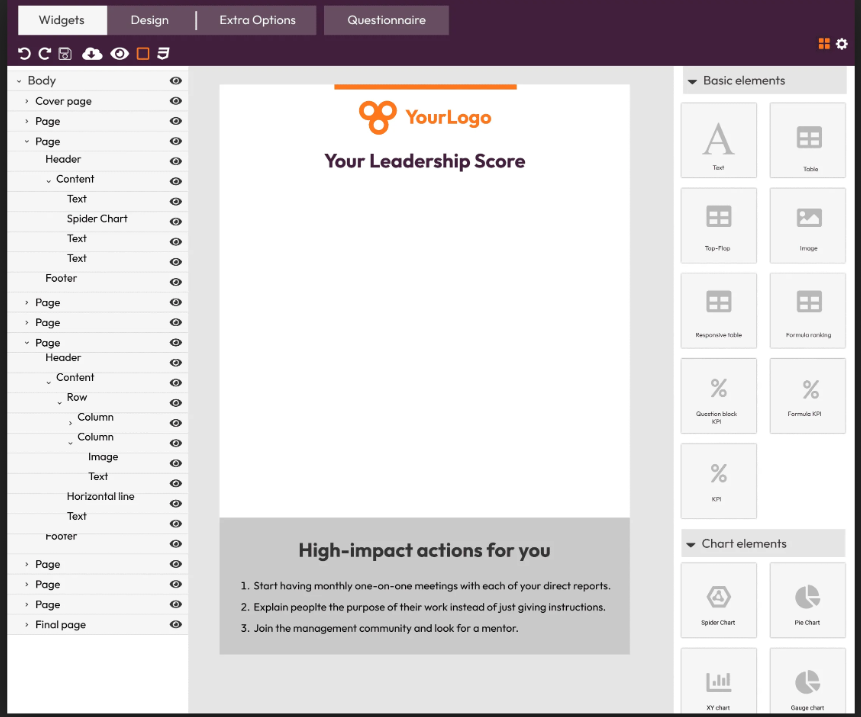Select the Spider Chart widget element
The width and height of the screenshot is (861, 717).
[718, 600]
